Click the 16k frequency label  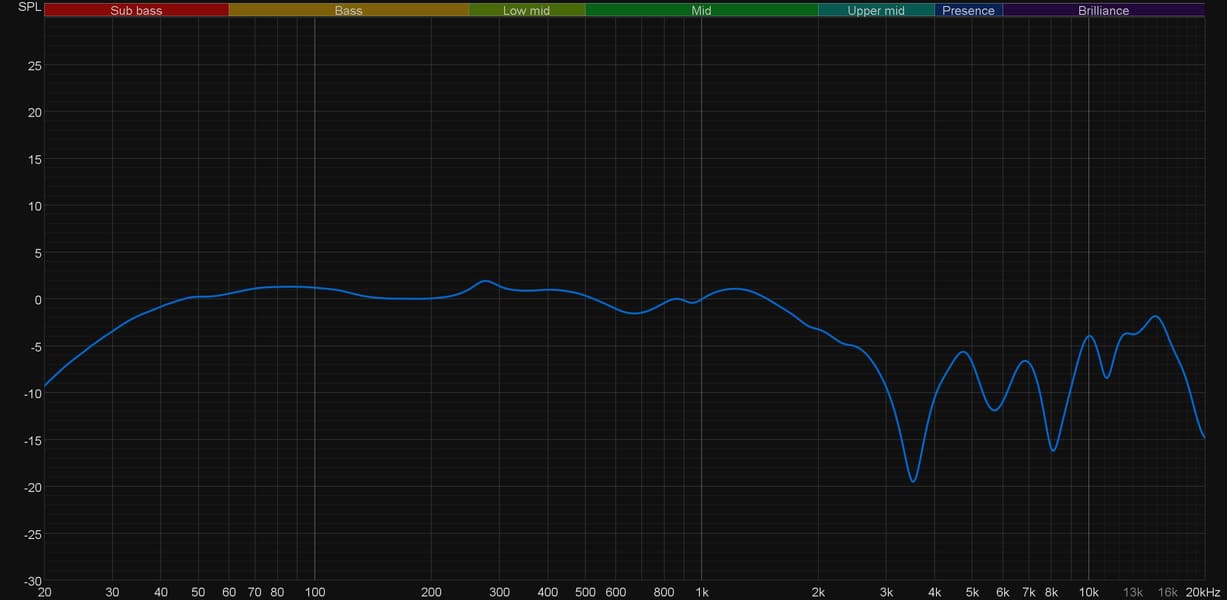point(1168,593)
